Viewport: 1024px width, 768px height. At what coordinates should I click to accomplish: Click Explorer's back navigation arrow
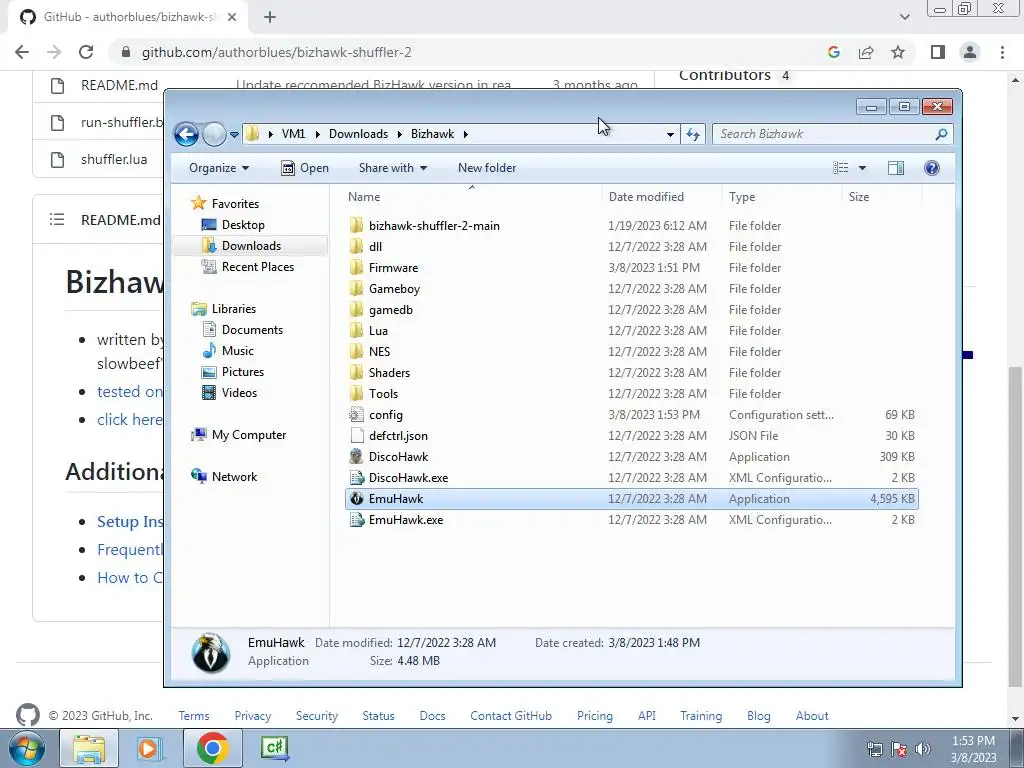(x=186, y=135)
